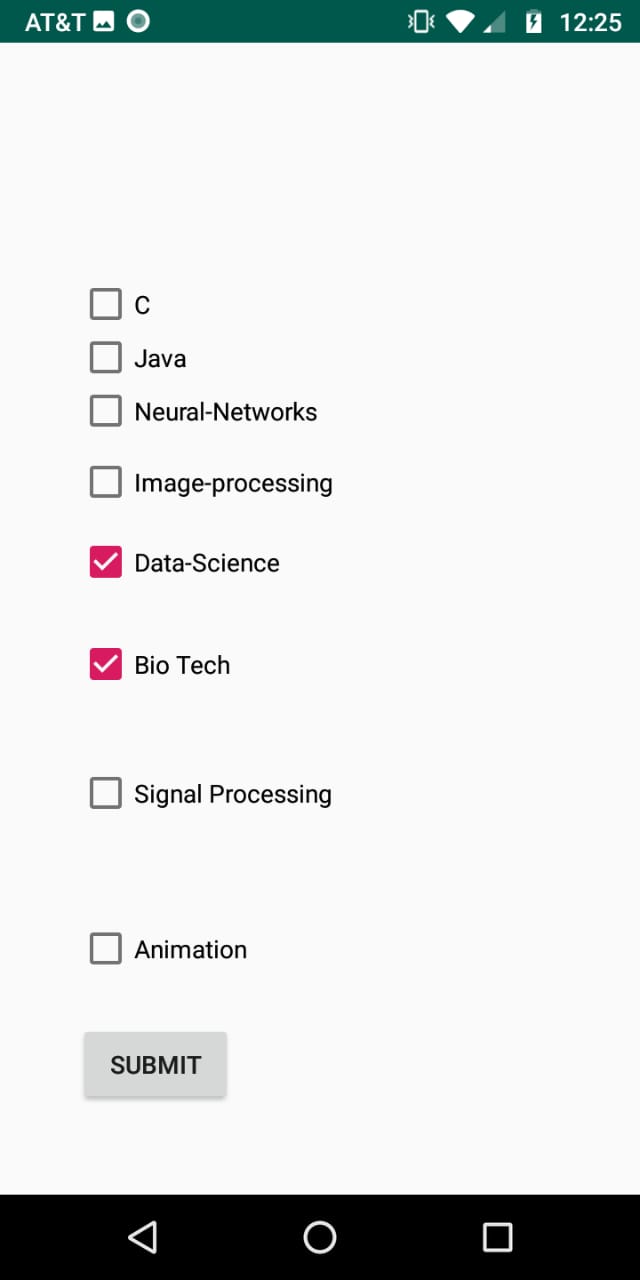This screenshot has height=1280, width=640.
Task: Enable the Java checkbox
Action: 106,358
